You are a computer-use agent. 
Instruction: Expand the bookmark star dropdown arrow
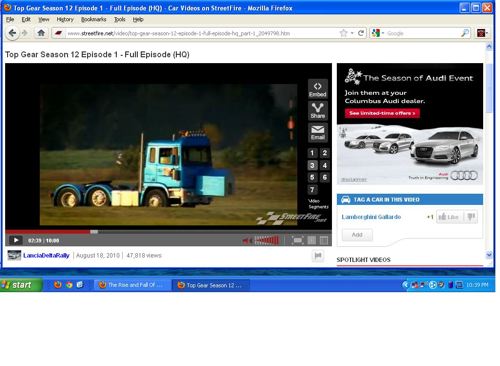(x=352, y=33)
